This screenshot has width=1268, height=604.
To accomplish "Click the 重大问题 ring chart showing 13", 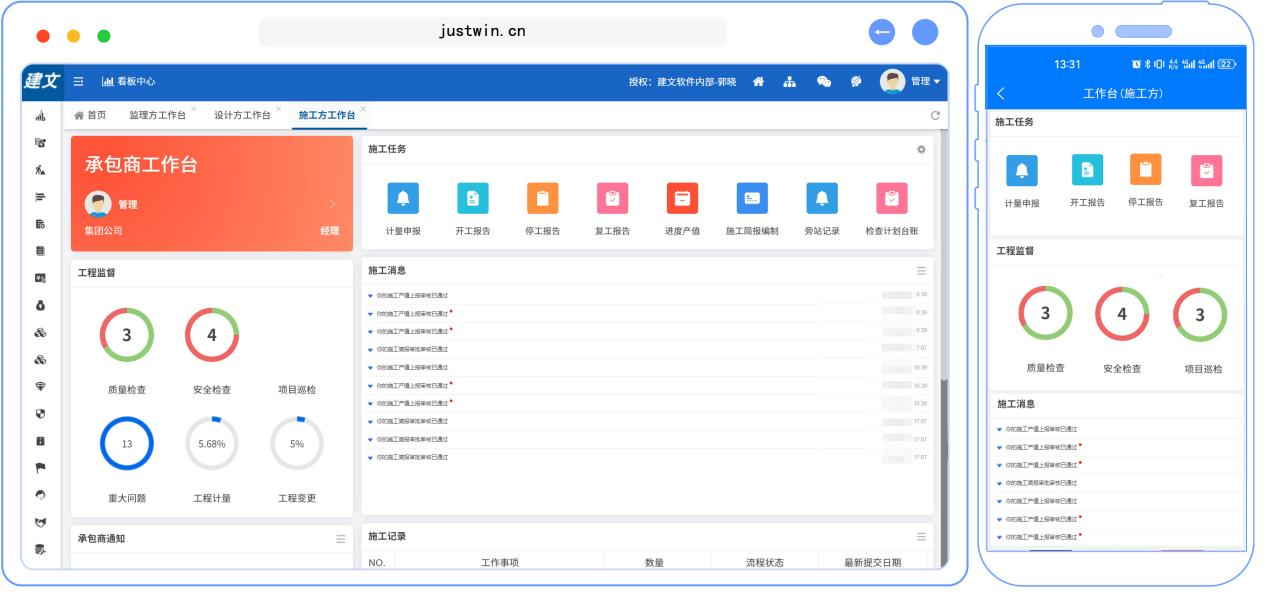I will [127, 444].
